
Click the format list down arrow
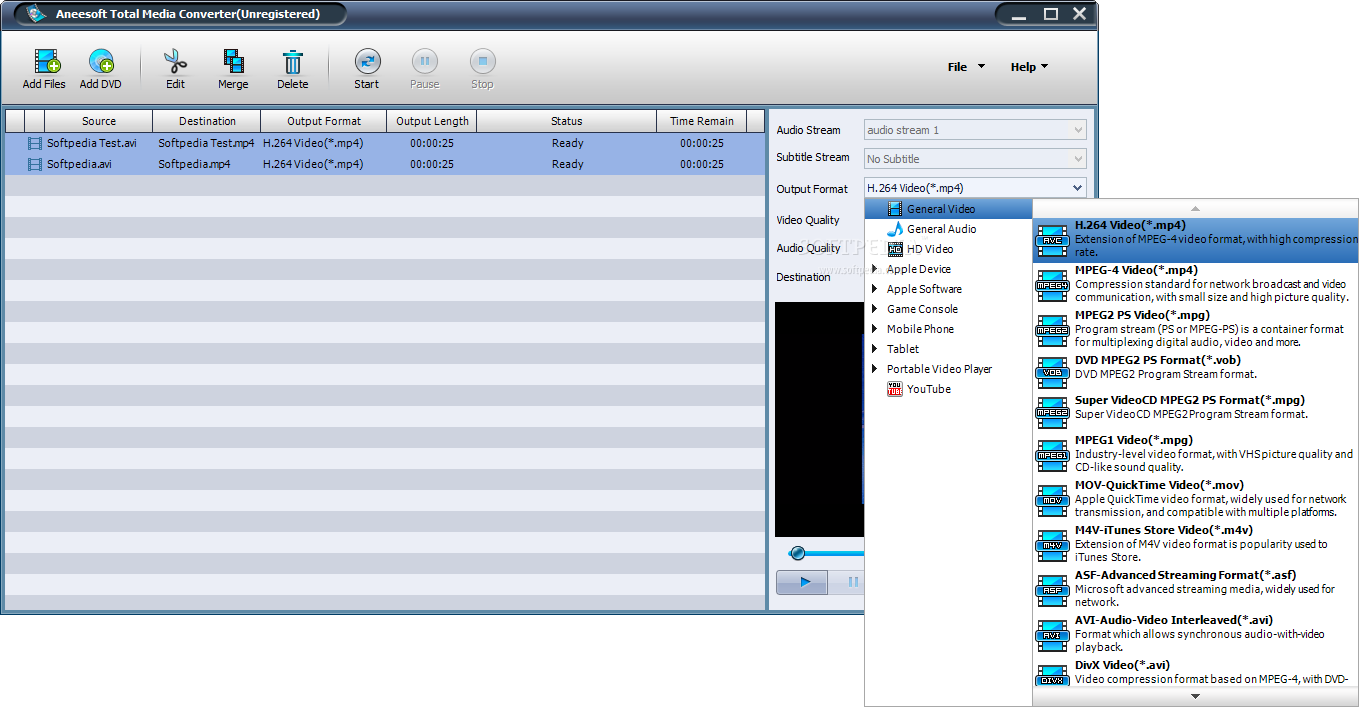1195,696
